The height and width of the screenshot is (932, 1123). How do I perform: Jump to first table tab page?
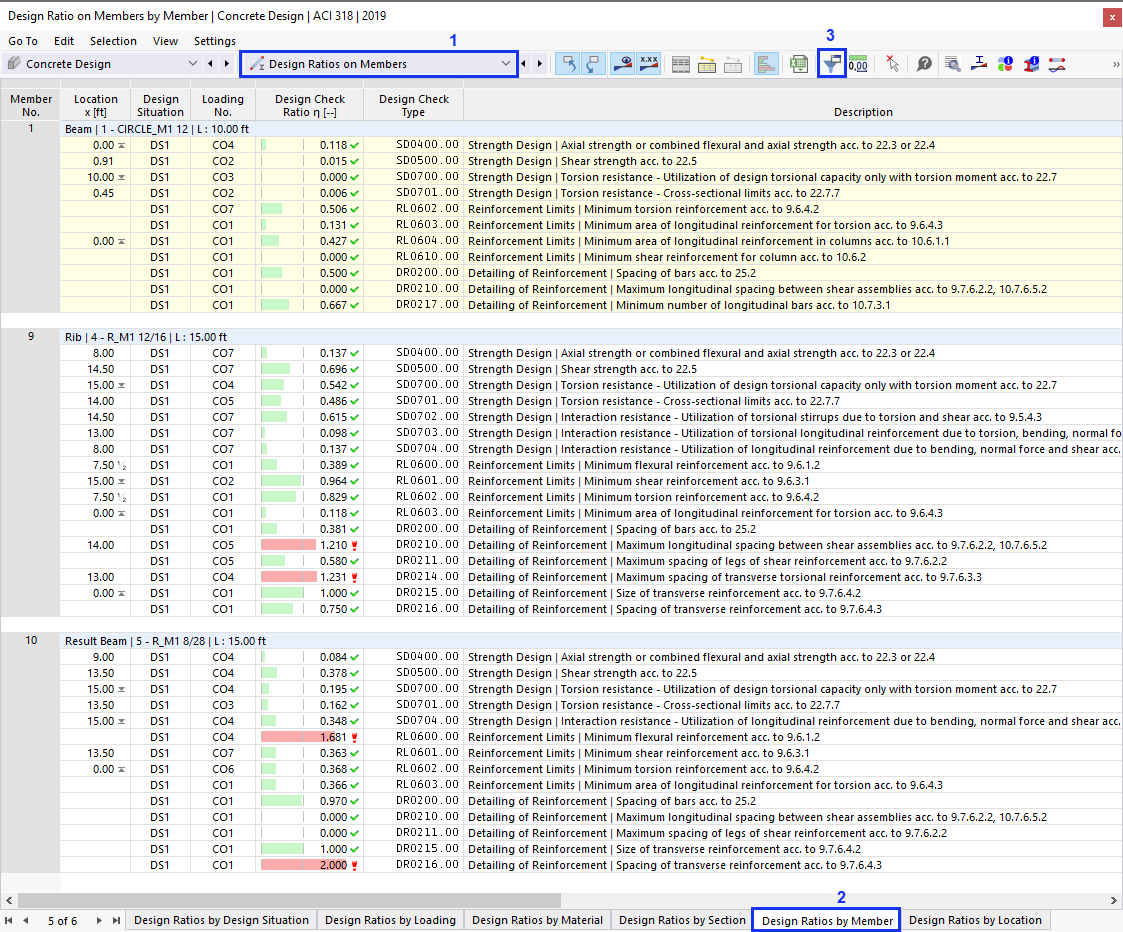coord(9,921)
